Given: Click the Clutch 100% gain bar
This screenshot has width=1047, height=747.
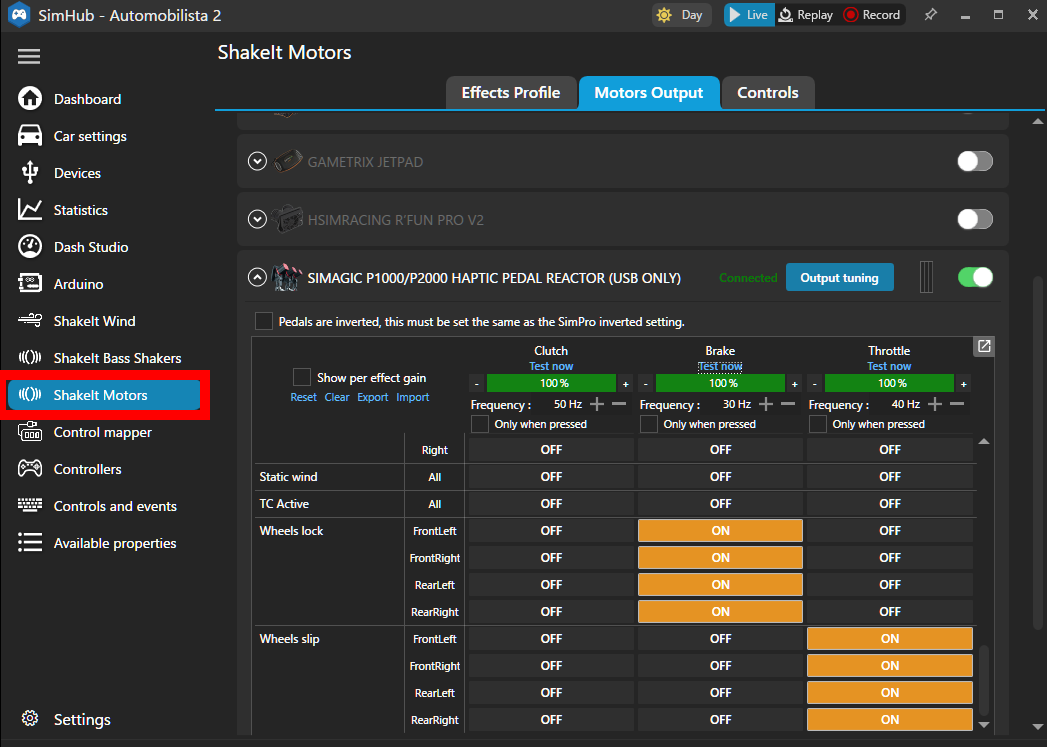Looking at the screenshot, I should pyautogui.click(x=551, y=383).
